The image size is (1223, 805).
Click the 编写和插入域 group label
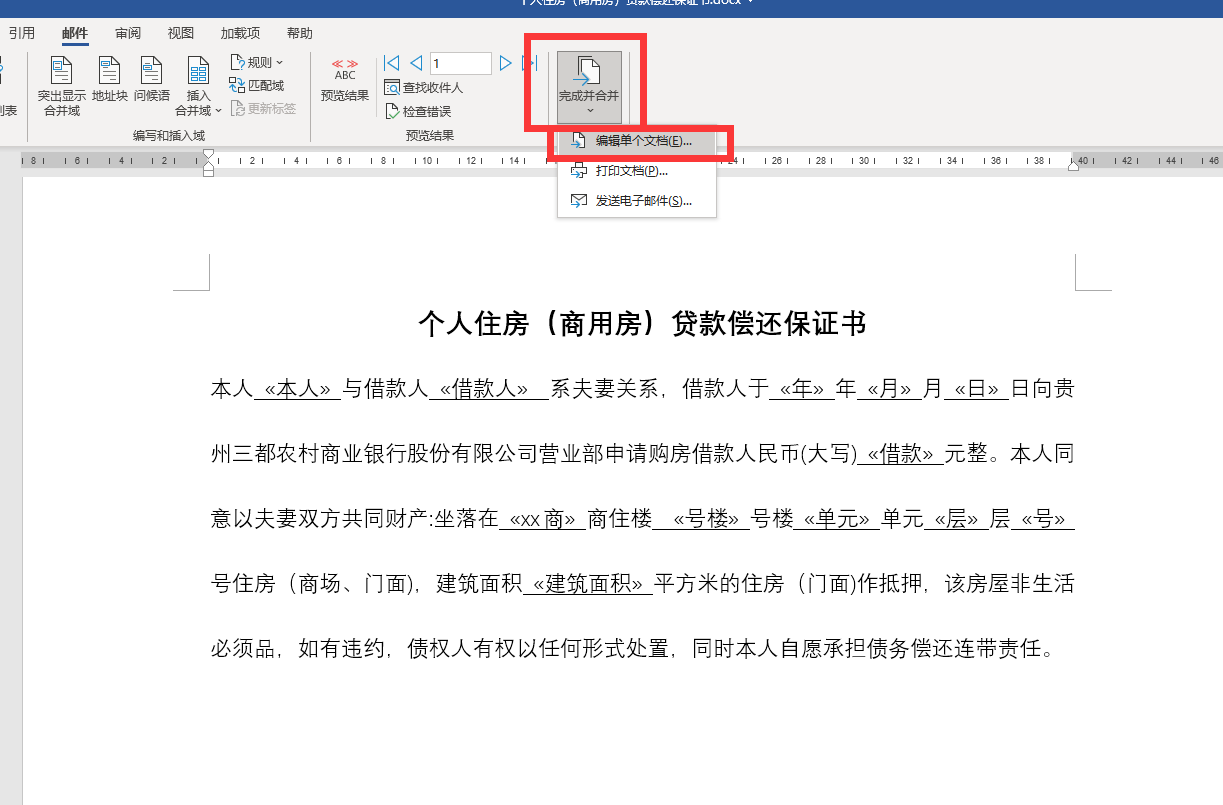click(168, 135)
